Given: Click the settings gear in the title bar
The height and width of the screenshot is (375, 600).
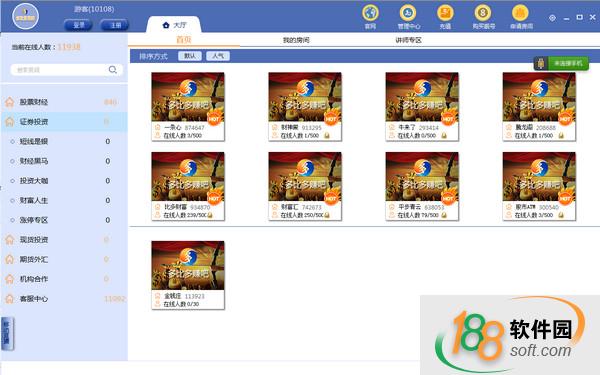Looking at the screenshot, I should pos(552,18).
